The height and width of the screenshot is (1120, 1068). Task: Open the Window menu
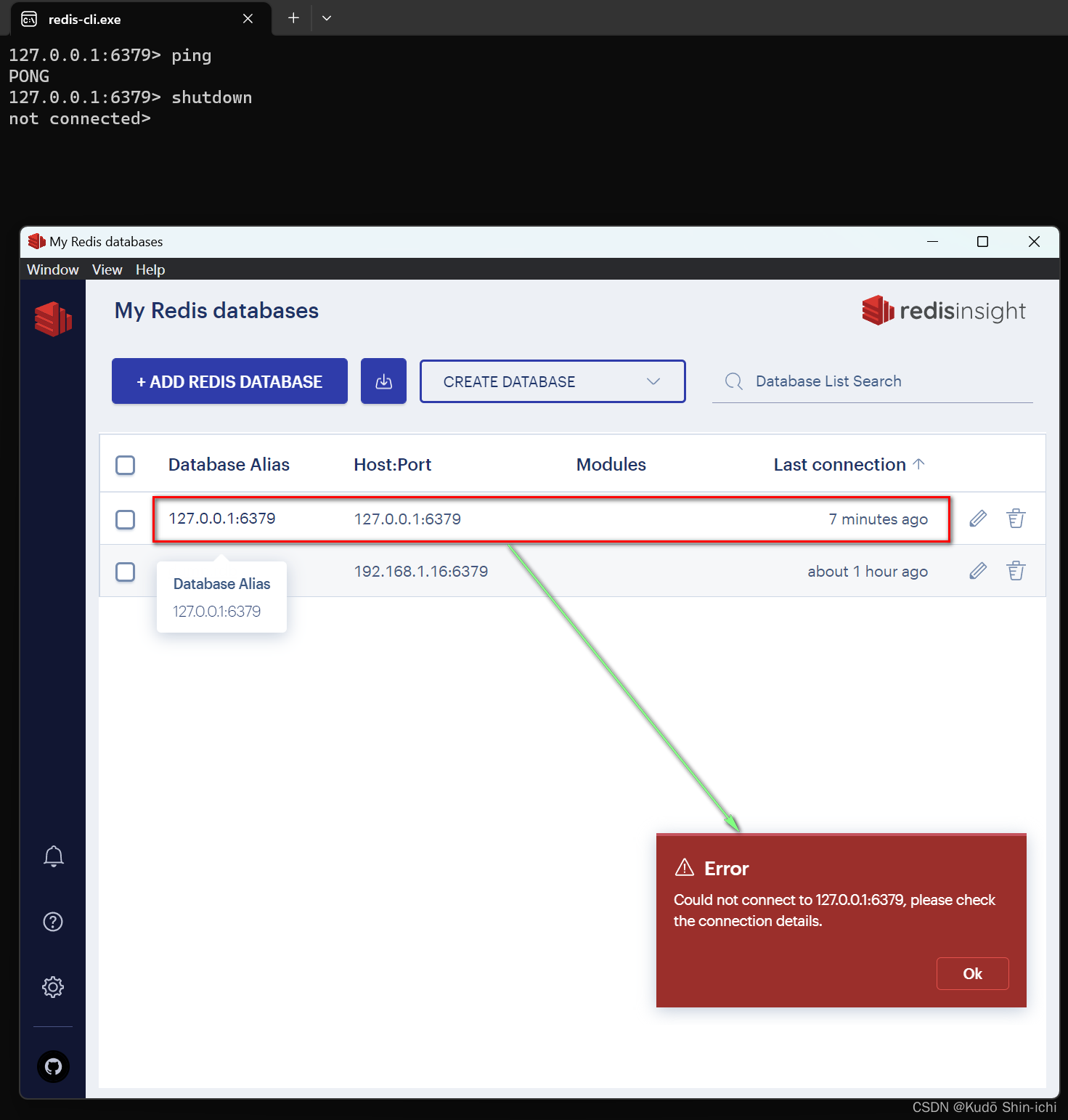(x=53, y=269)
